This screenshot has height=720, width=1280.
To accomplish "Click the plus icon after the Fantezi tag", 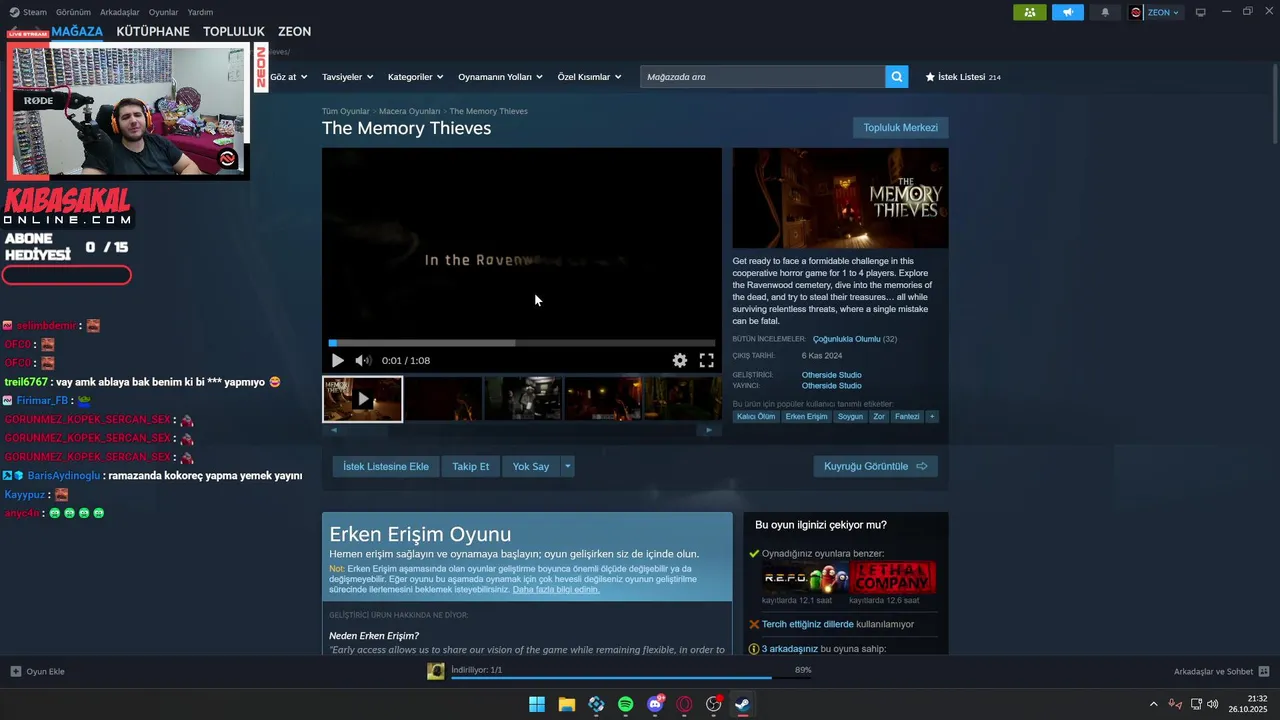I will (932, 417).
